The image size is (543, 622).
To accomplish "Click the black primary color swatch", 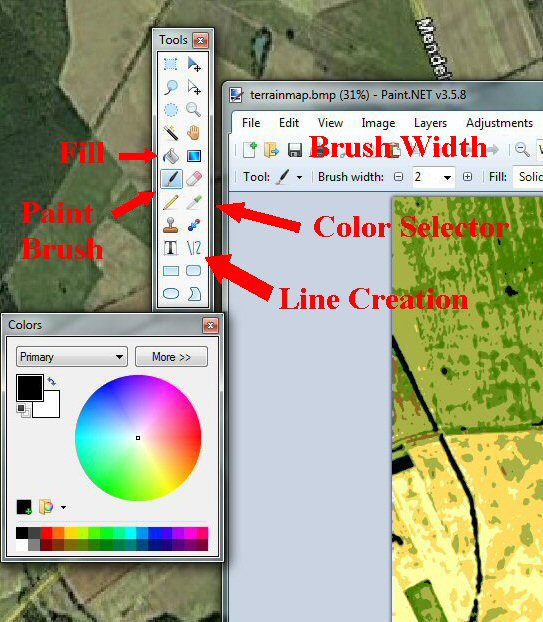I will [x=30, y=388].
